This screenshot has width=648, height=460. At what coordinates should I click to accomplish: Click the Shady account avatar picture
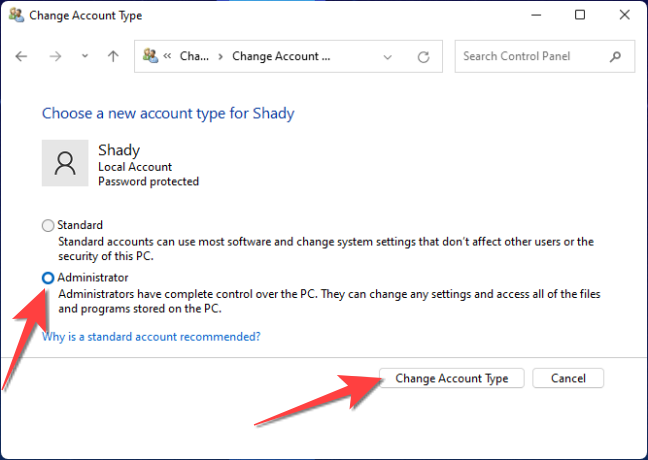(66, 163)
